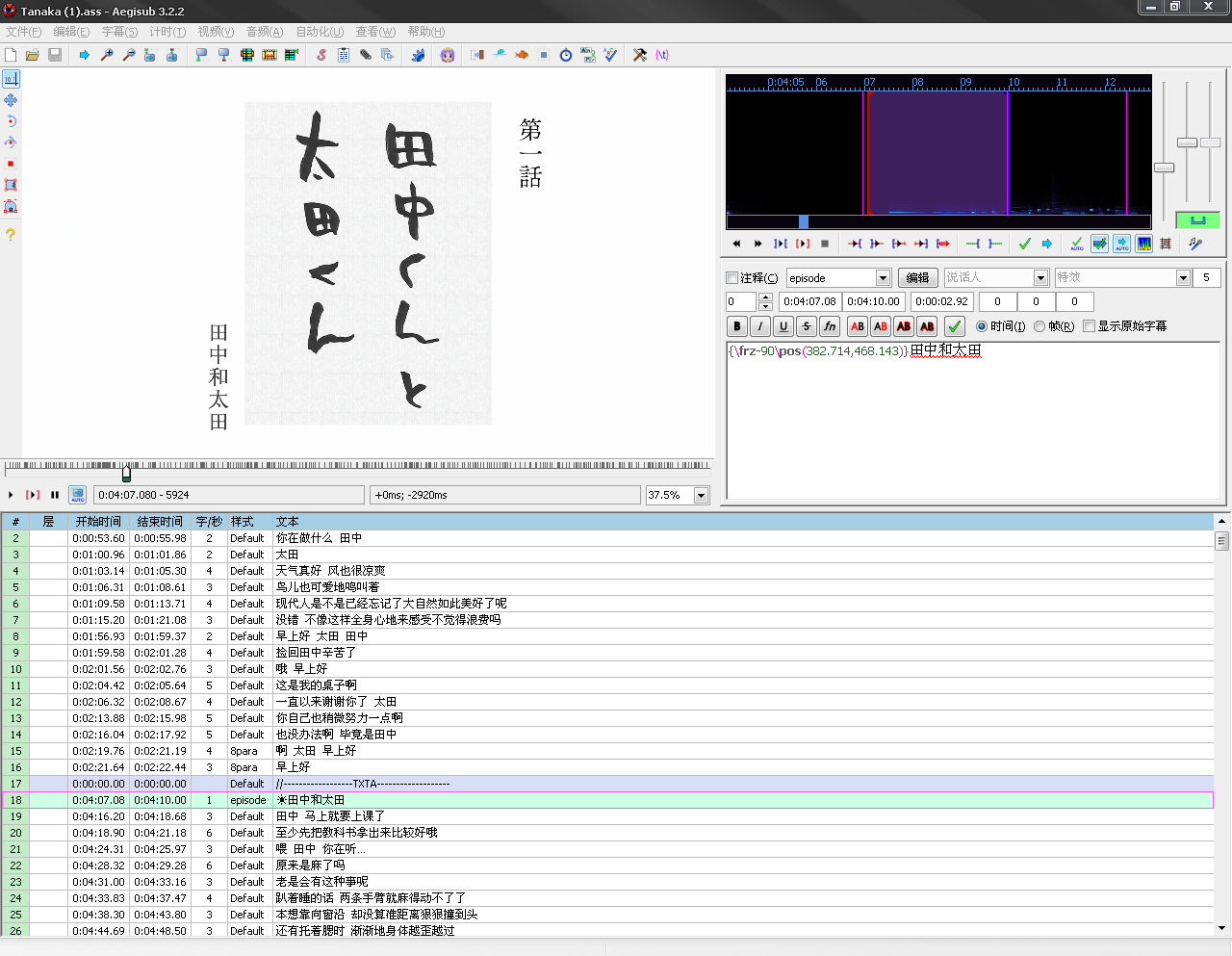The image size is (1232, 956).
Task: Click the fn font name button
Action: (830, 326)
